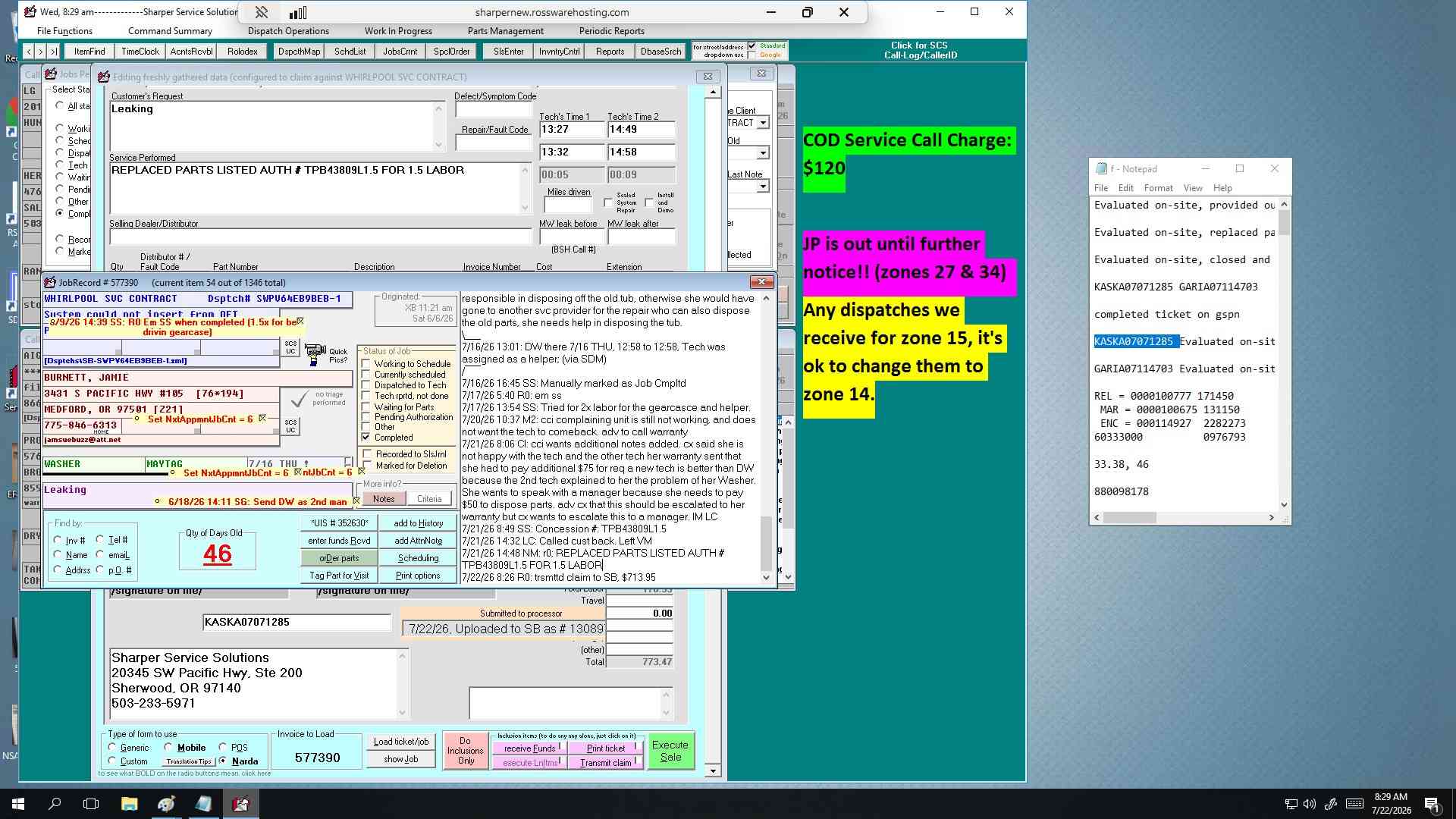Click the no triage performed checkmark icon

(x=300, y=399)
